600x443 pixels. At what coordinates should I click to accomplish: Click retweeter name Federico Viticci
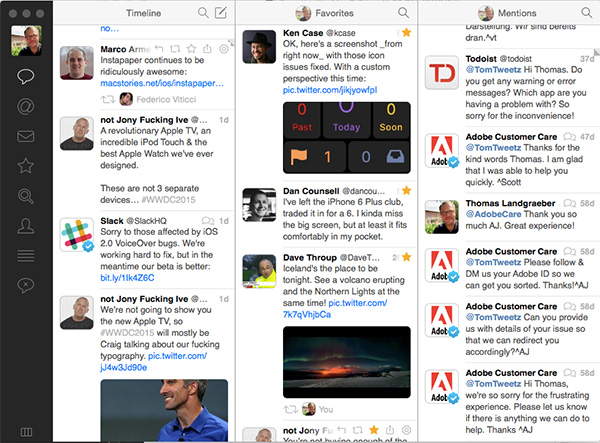coord(166,99)
